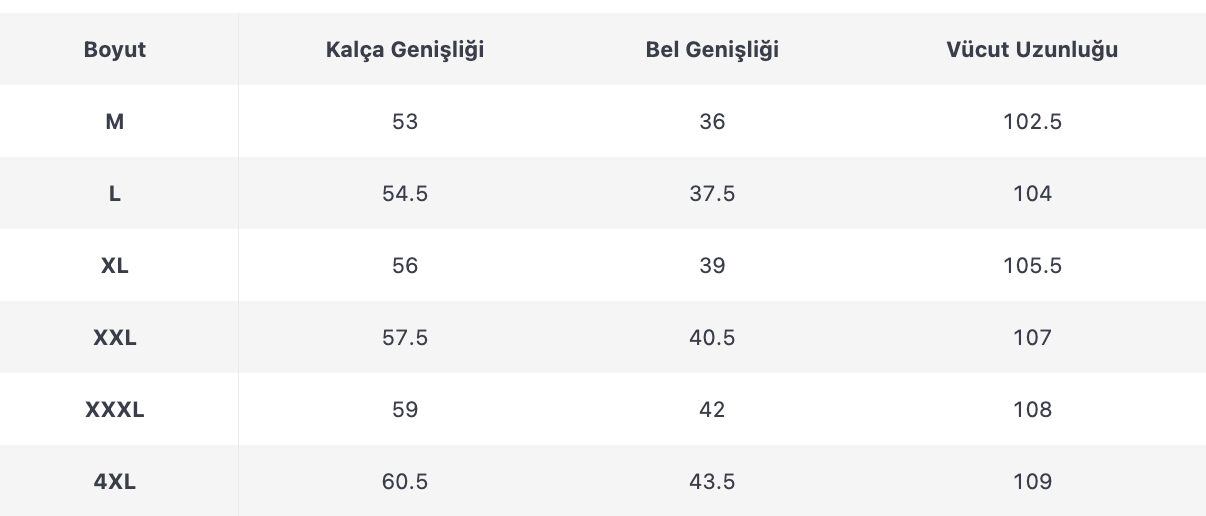
Task: Select the Vücut Uzunluğu header
Action: [1032, 50]
